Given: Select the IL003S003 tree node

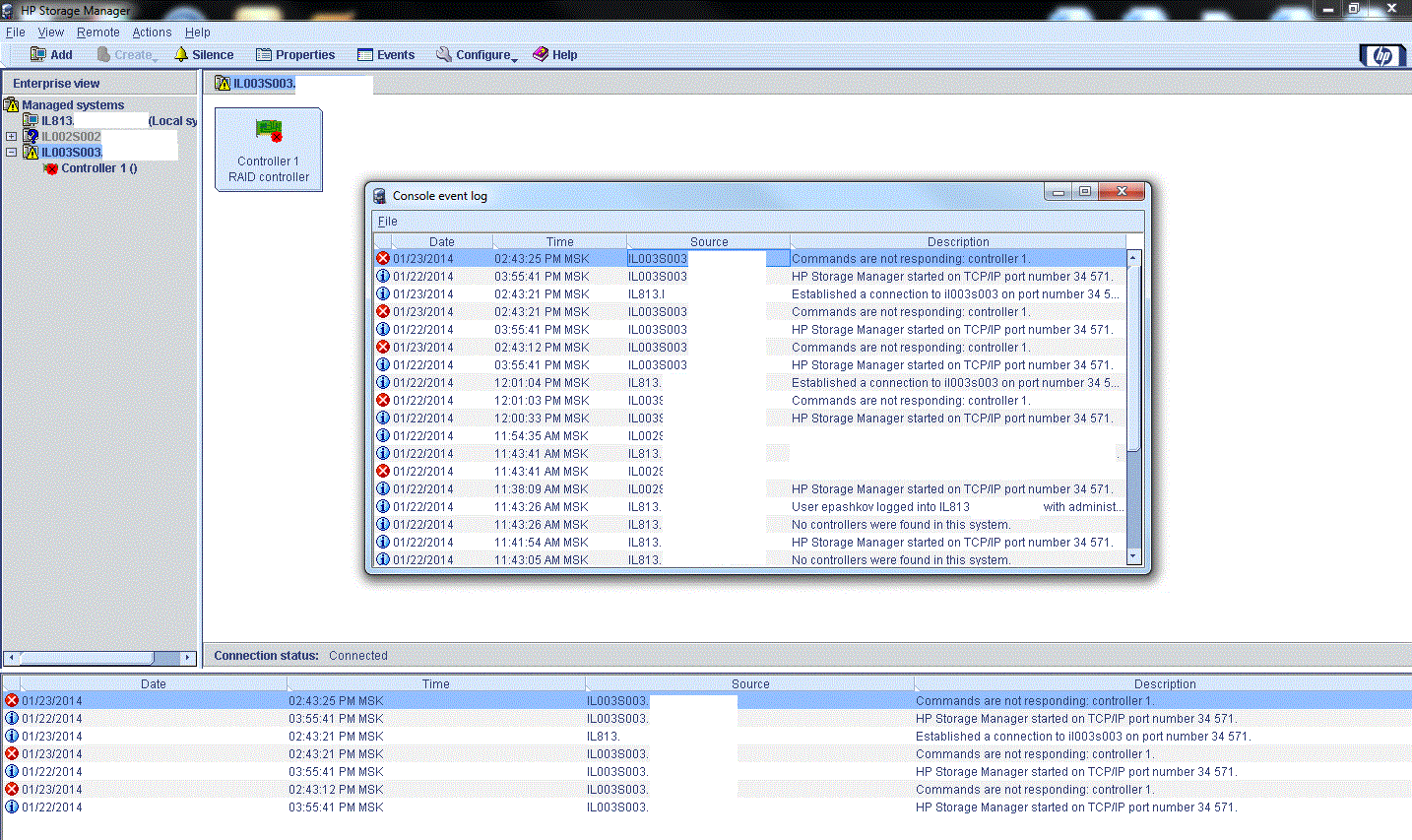Looking at the screenshot, I should pos(72,153).
